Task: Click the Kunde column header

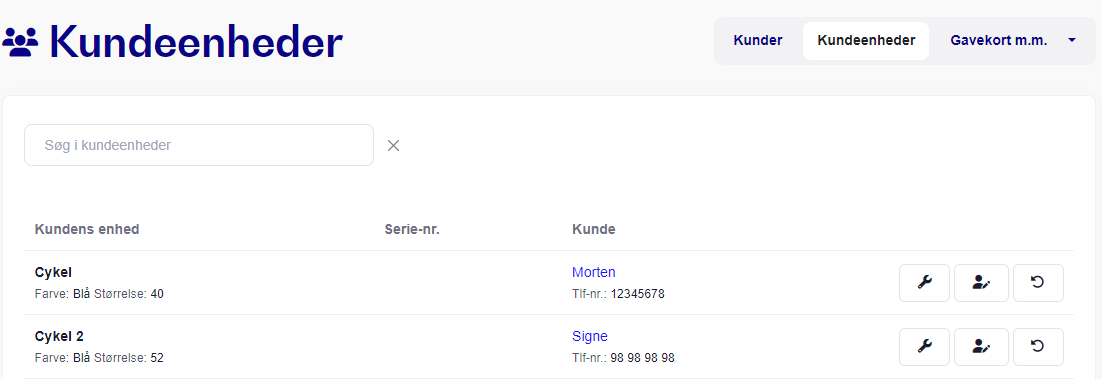Action: tap(594, 229)
